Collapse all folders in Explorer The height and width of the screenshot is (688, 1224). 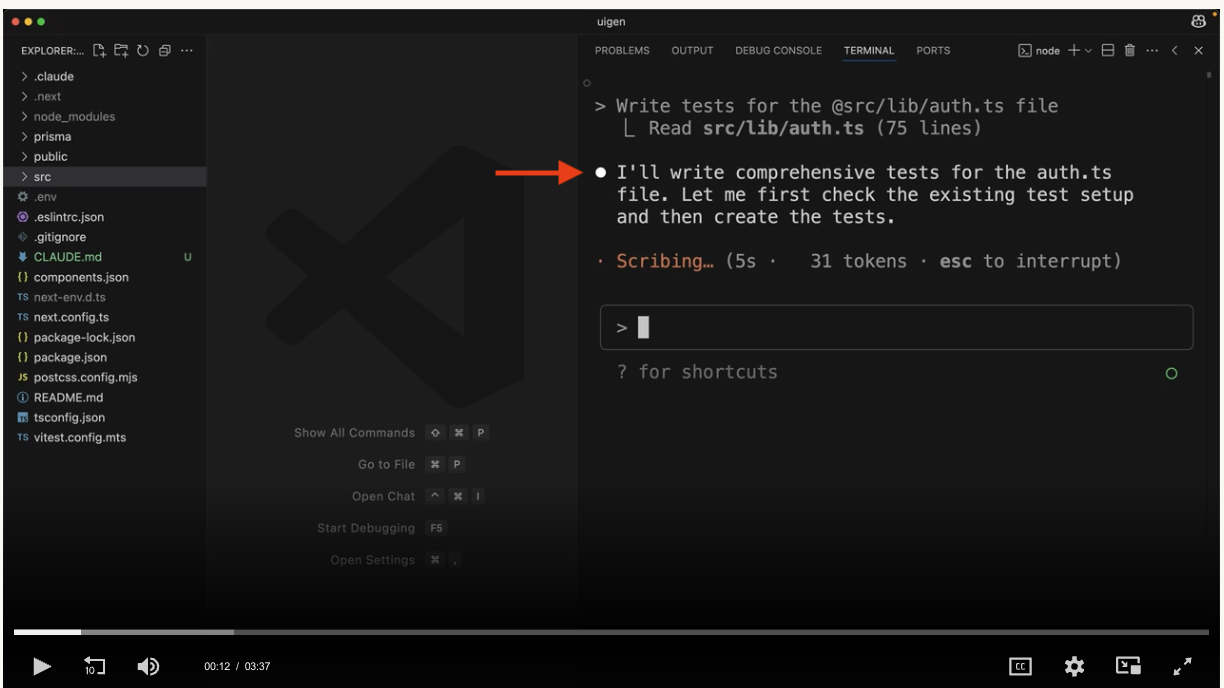[165, 50]
